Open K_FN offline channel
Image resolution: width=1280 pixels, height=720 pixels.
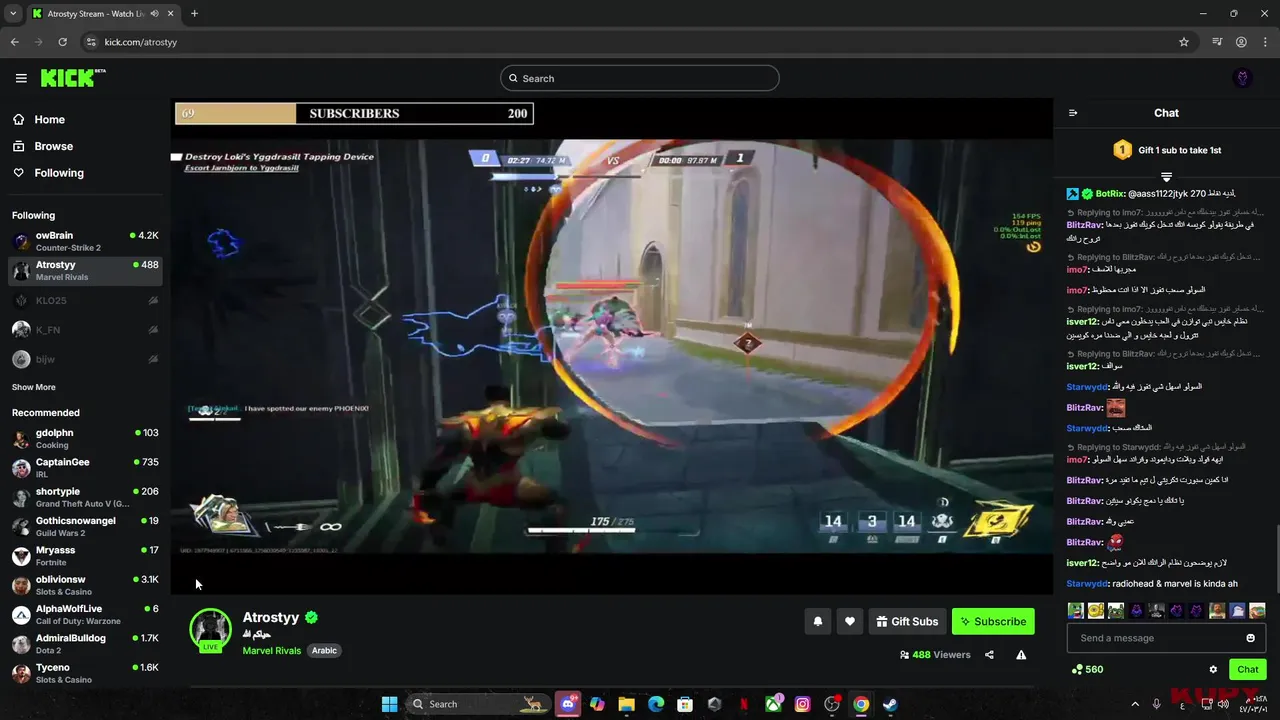(85, 329)
